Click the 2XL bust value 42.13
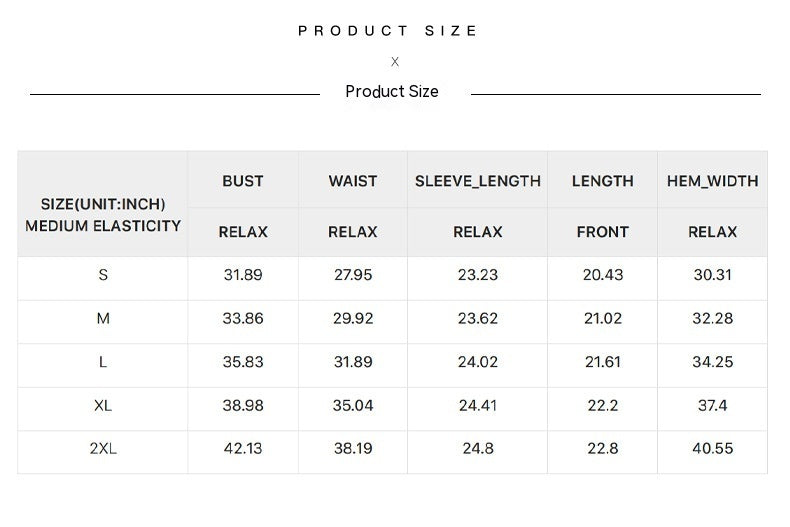 pos(243,449)
